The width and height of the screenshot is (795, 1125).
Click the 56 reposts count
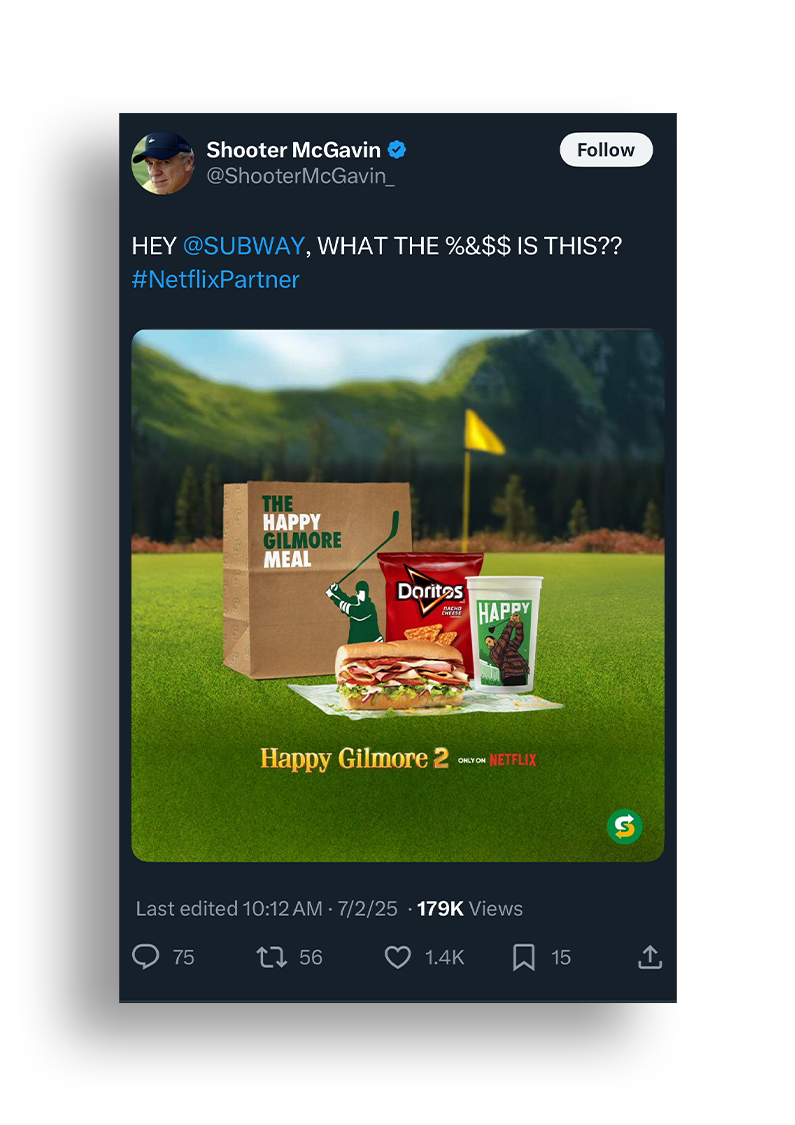click(311, 957)
